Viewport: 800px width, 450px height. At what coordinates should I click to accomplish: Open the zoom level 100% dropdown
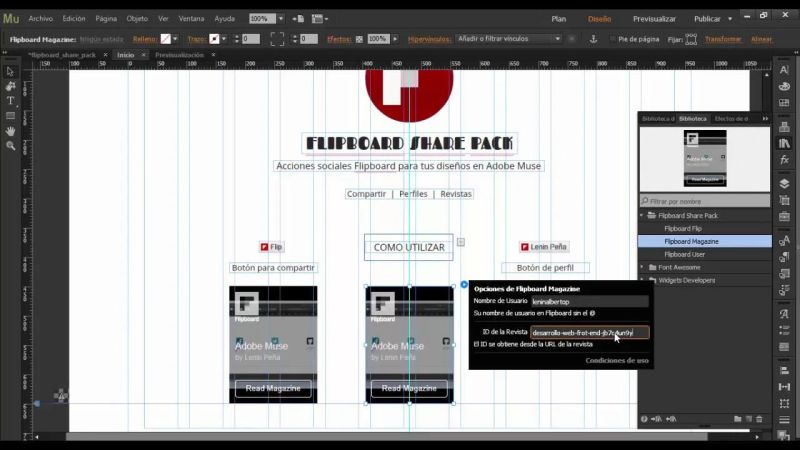[281, 18]
